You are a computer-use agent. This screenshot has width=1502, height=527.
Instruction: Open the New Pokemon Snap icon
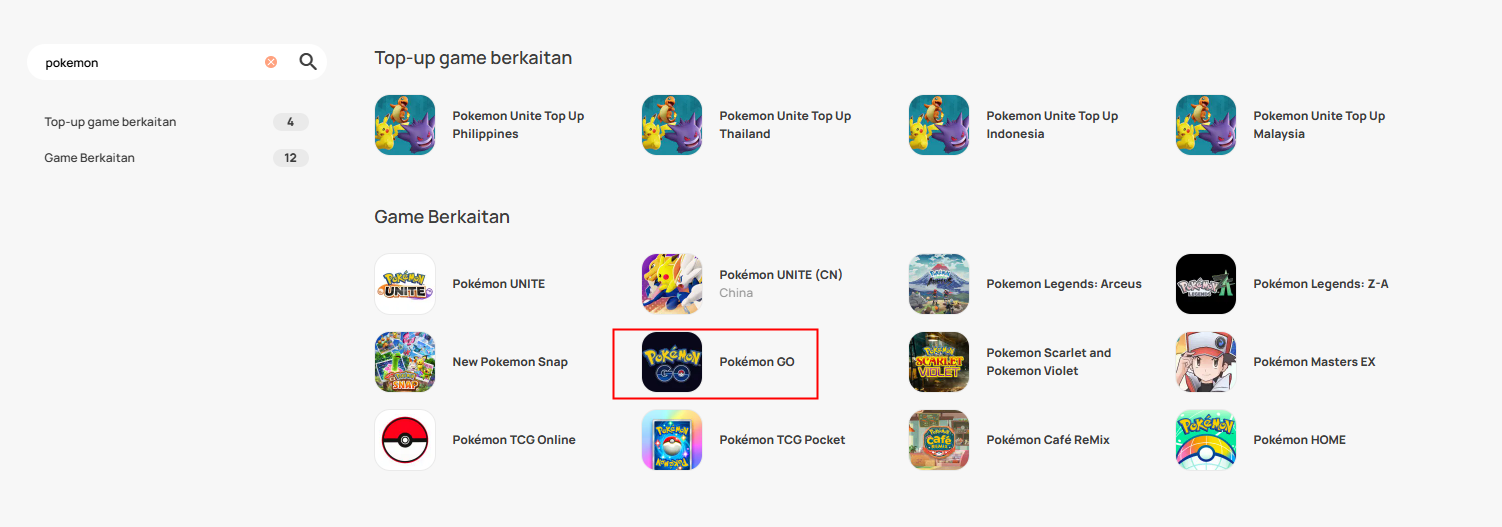pyautogui.click(x=405, y=362)
